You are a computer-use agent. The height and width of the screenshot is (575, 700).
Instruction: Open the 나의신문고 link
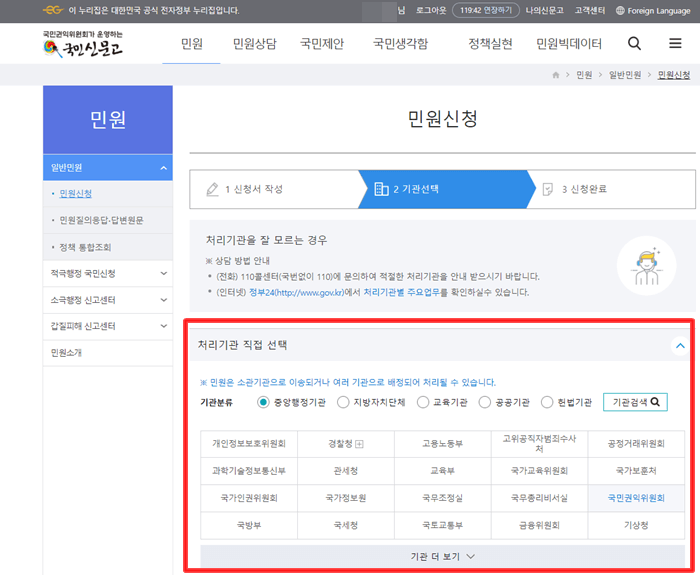click(x=544, y=10)
